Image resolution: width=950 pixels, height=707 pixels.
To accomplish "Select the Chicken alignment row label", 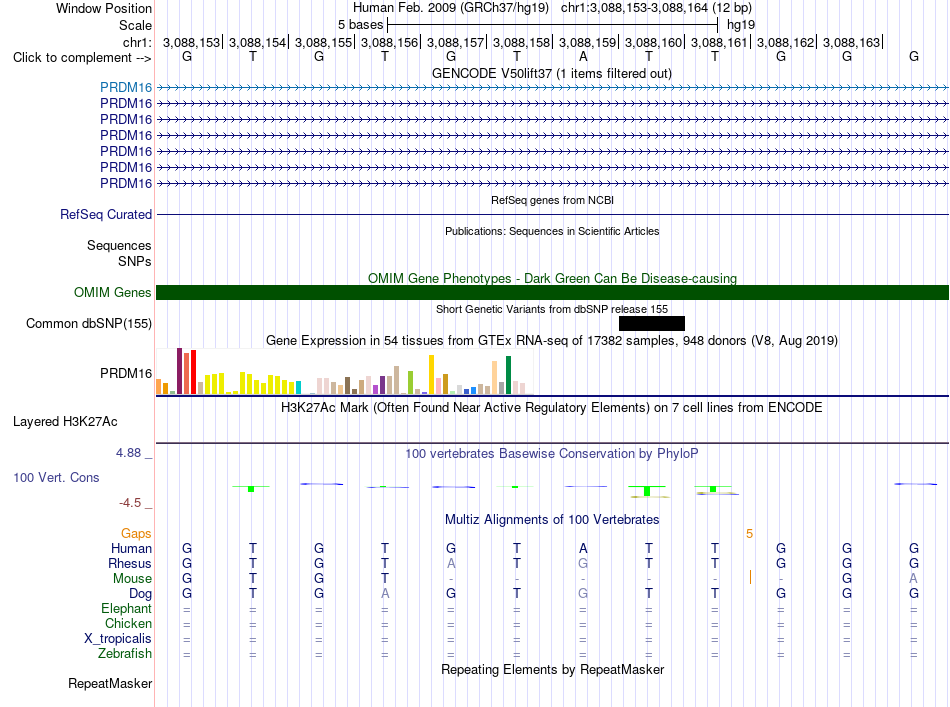I will [128, 623].
